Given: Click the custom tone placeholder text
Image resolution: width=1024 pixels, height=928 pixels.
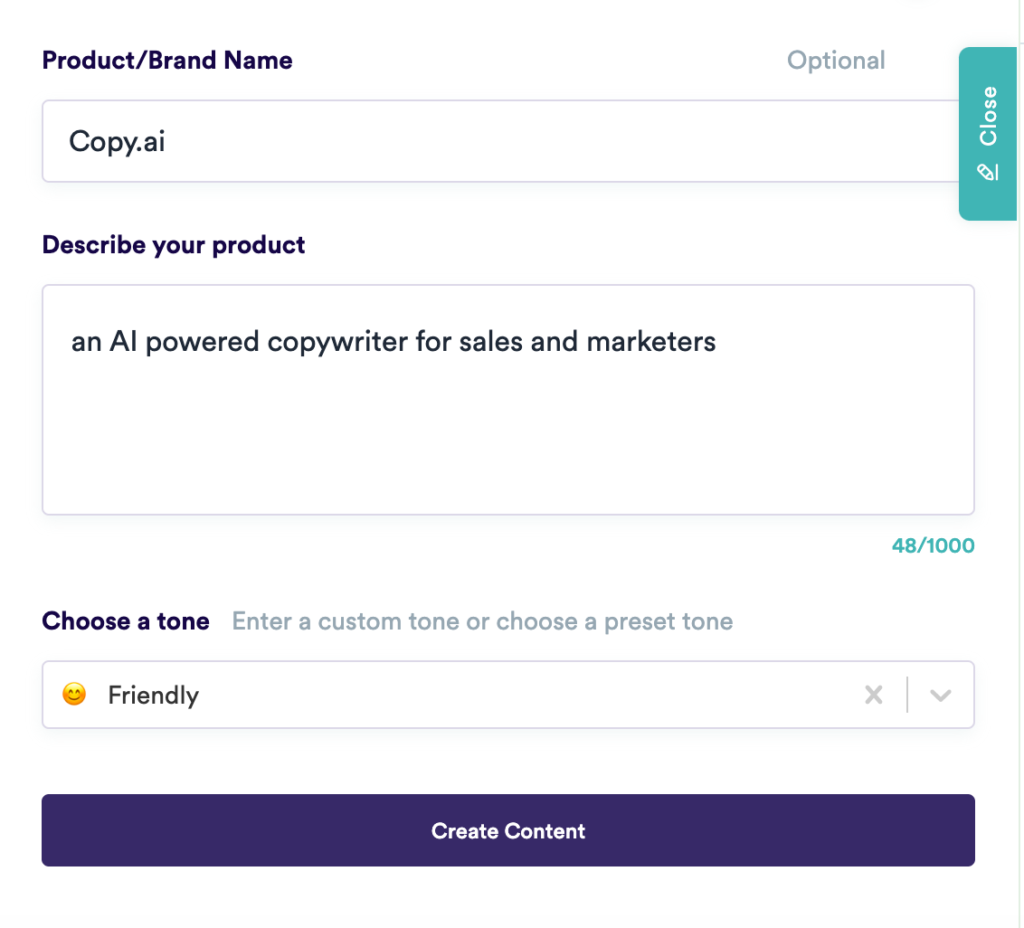Looking at the screenshot, I should click(483, 621).
